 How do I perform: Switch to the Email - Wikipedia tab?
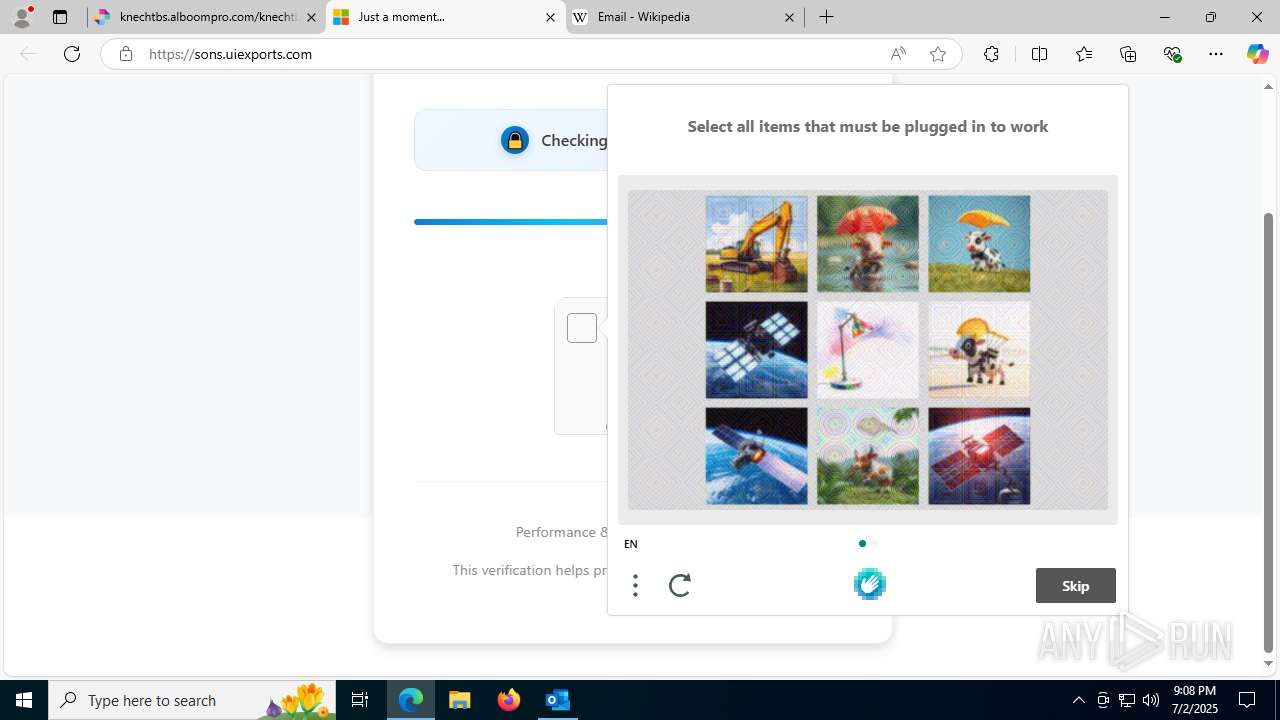pyautogui.click(x=685, y=17)
